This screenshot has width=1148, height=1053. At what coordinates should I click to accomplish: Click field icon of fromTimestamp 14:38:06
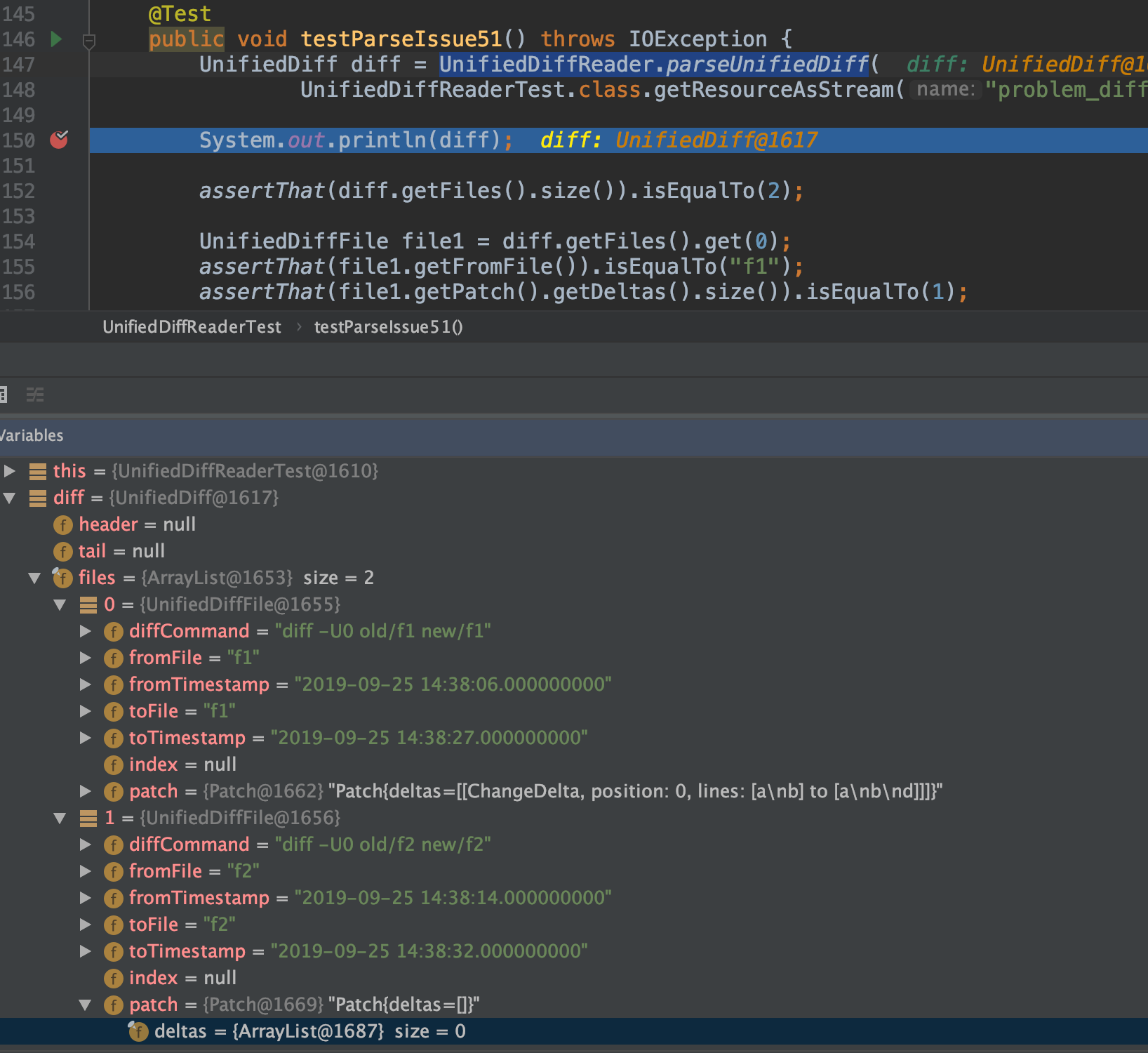(x=114, y=684)
